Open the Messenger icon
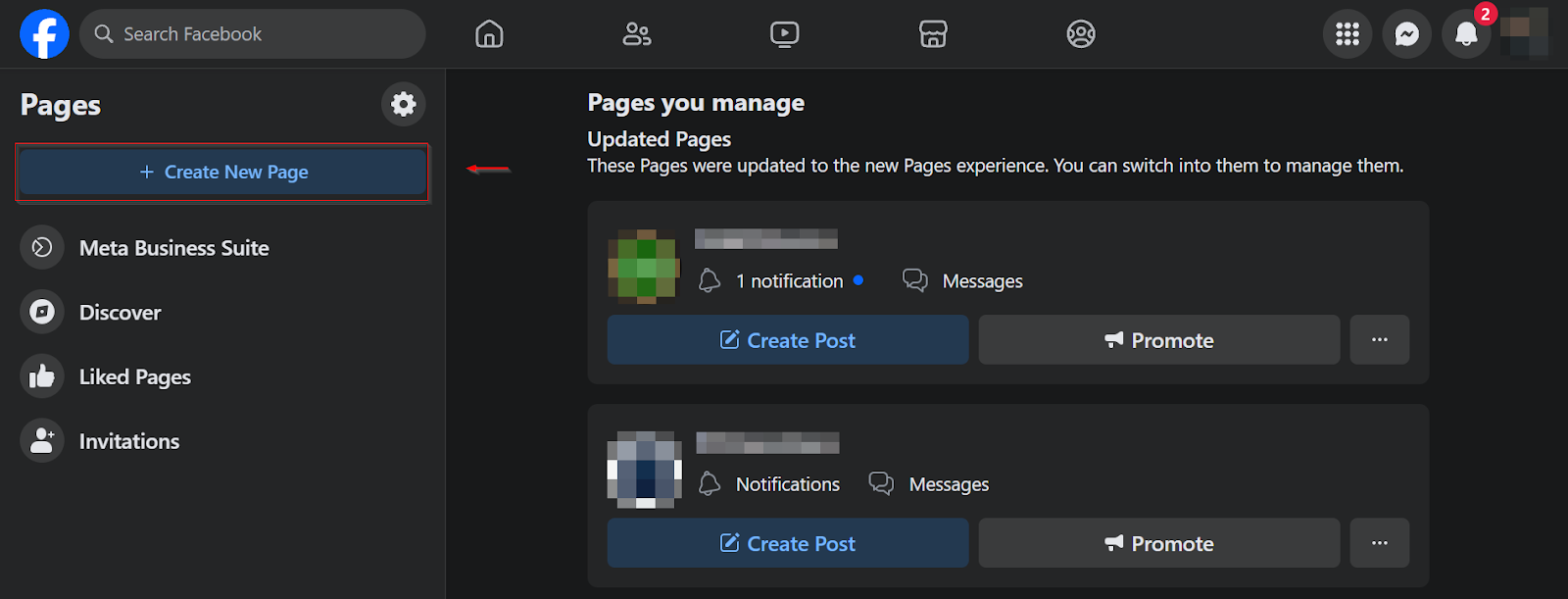The height and width of the screenshot is (599, 1568). (x=1407, y=34)
